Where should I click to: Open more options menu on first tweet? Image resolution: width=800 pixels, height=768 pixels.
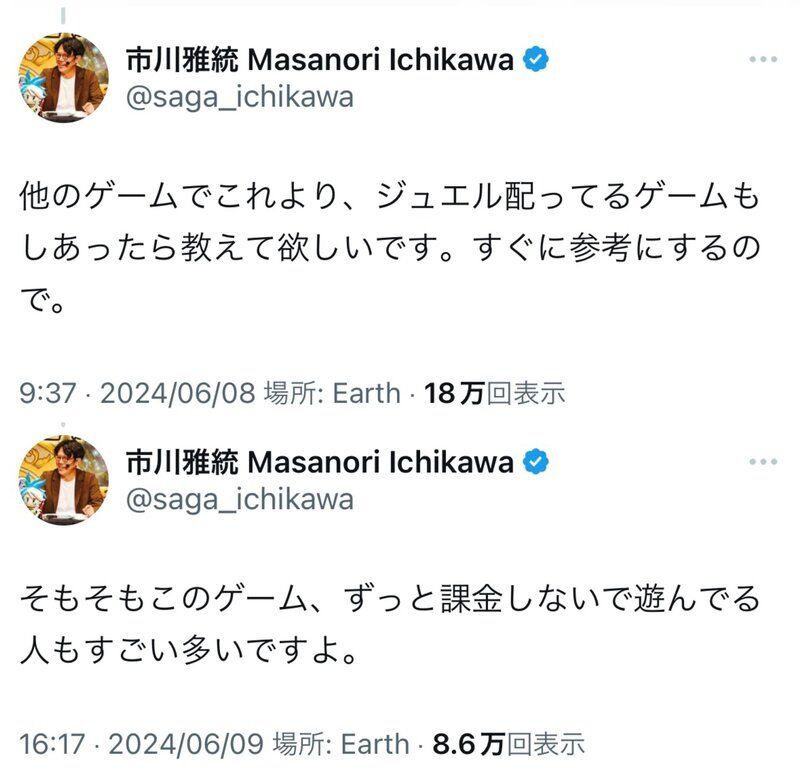(763, 60)
